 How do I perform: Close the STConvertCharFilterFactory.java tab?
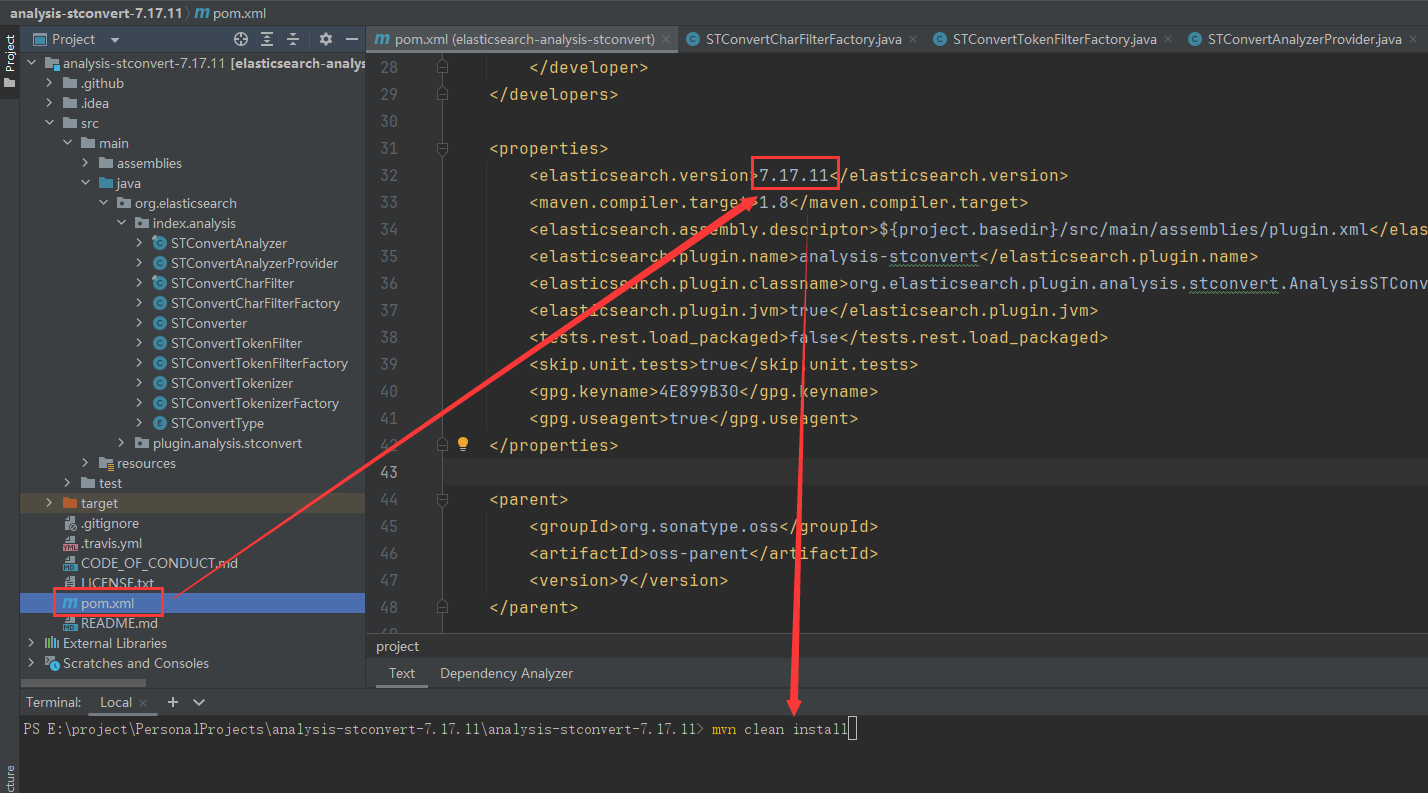[x=914, y=40]
